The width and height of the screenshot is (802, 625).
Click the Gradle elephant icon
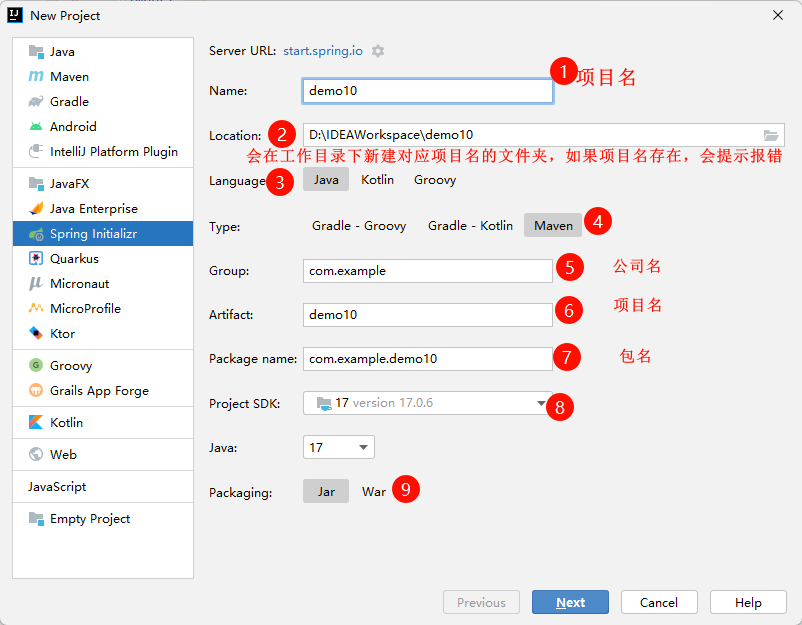click(x=36, y=101)
